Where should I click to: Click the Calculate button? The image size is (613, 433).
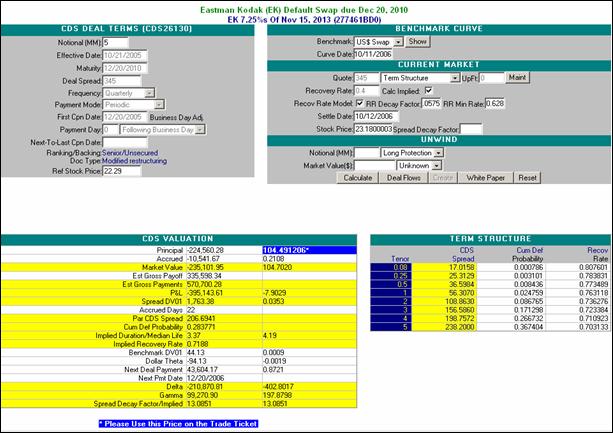click(357, 178)
